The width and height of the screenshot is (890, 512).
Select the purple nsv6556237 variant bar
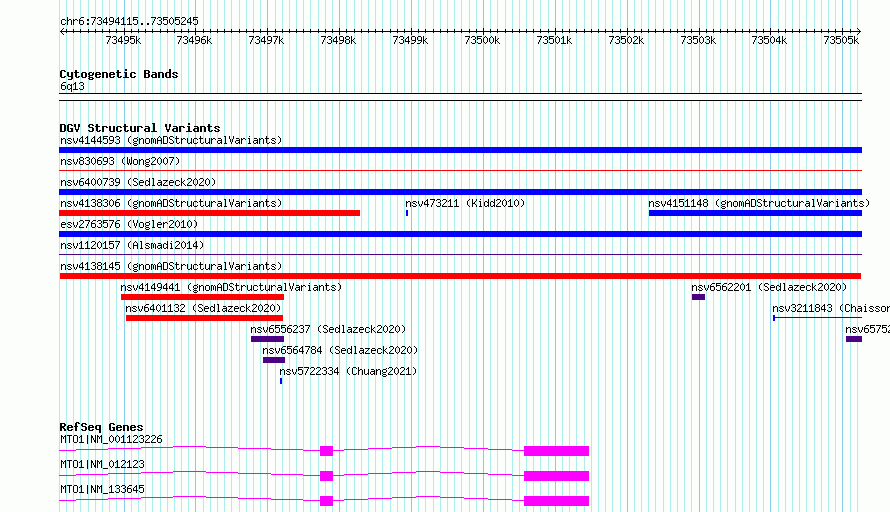[267, 339]
